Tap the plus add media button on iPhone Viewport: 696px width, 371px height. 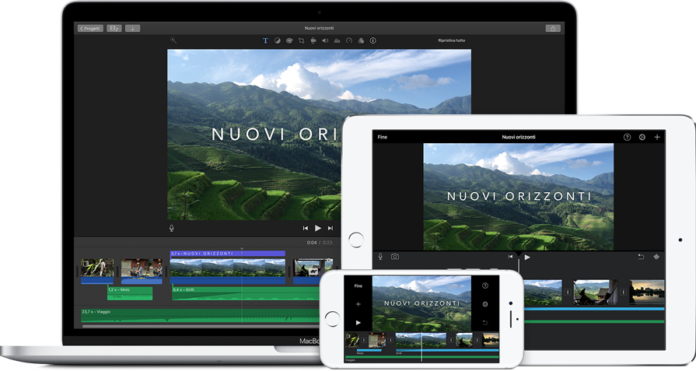tap(358, 304)
